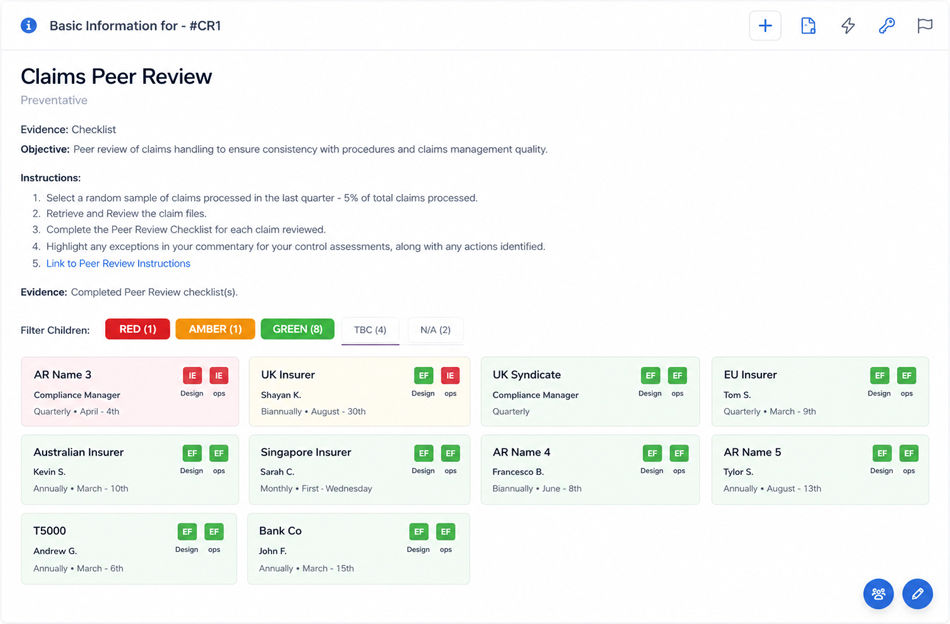Click the Claims Peer Review heading

tap(116, 77)
